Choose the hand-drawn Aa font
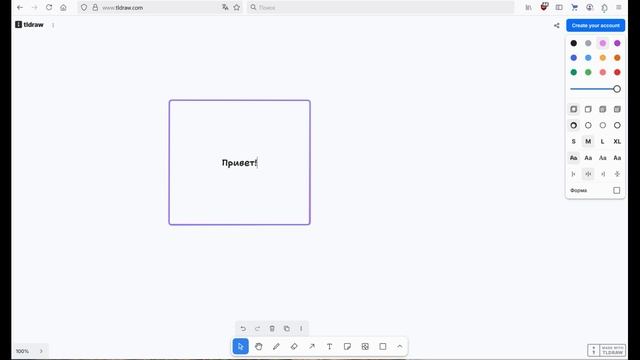This screenshot has height=360, width=640. 573,158
